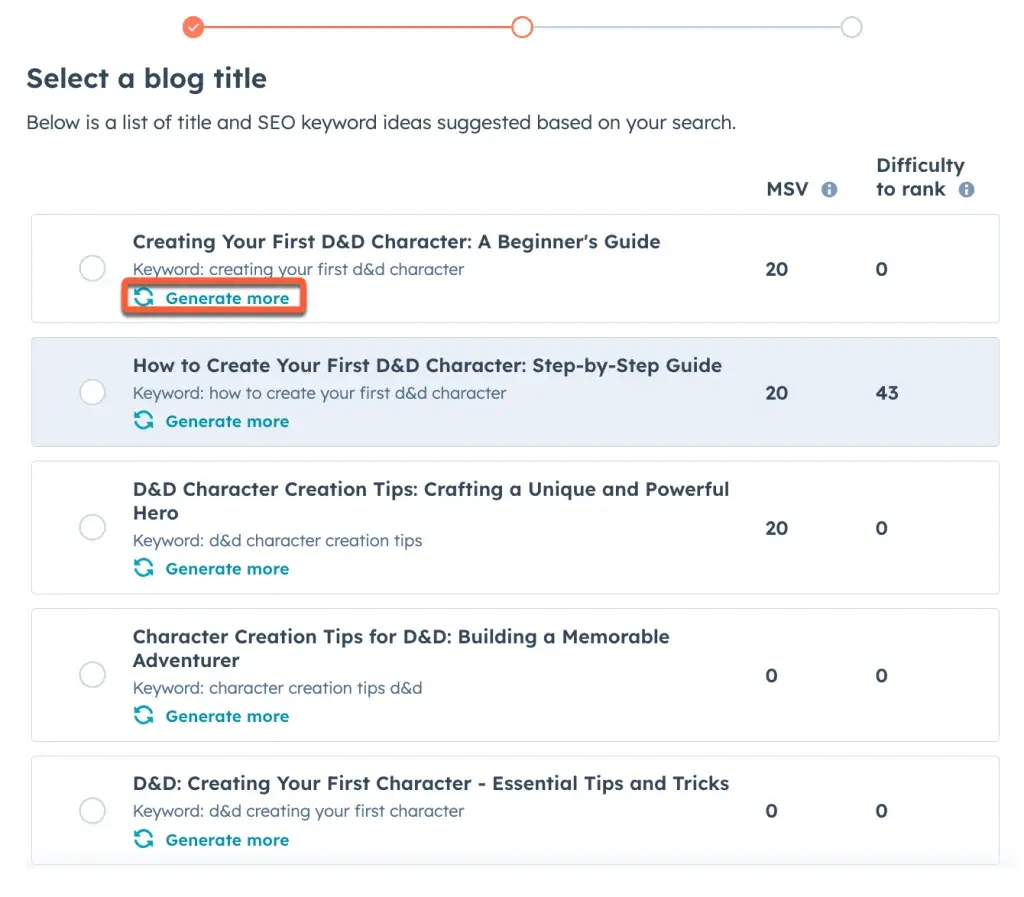
Task: Select radio for Character Creation Tips for D&D
Action: pos(92,675)
